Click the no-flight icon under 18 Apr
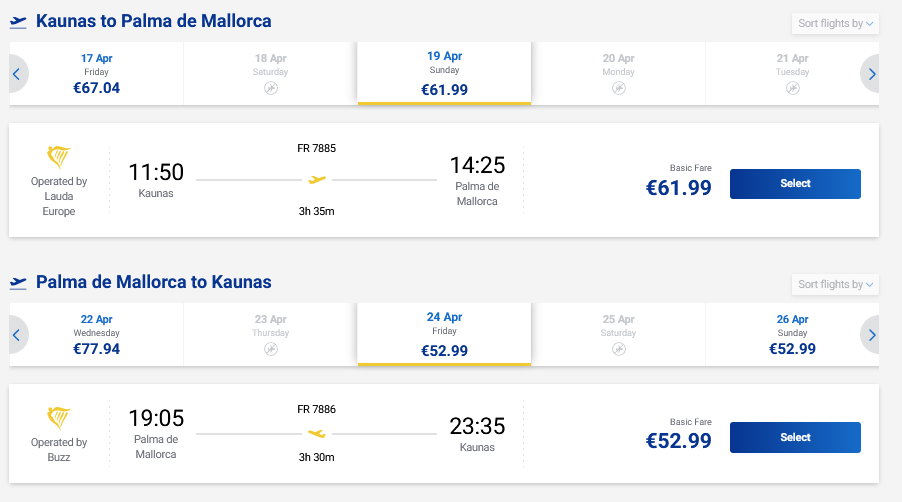Image resolution: width=902 pixels, height=502 pixels. coord(270,89)
